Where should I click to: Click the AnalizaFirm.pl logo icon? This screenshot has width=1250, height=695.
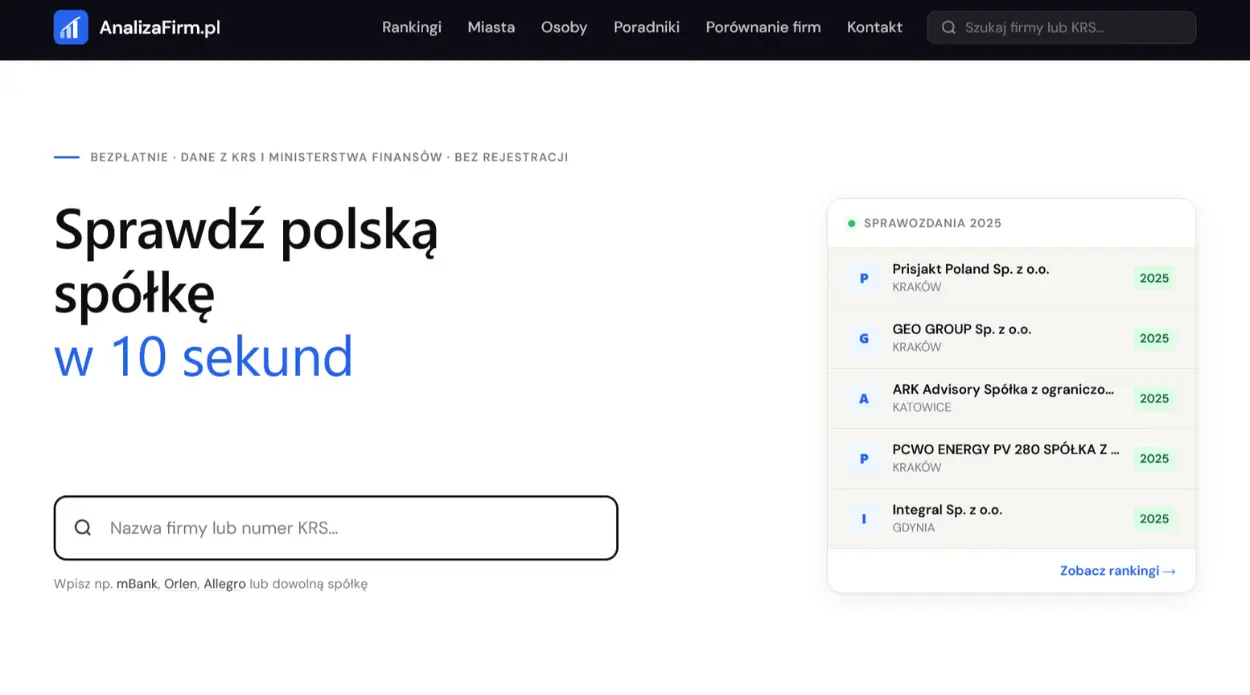(70, 27)
